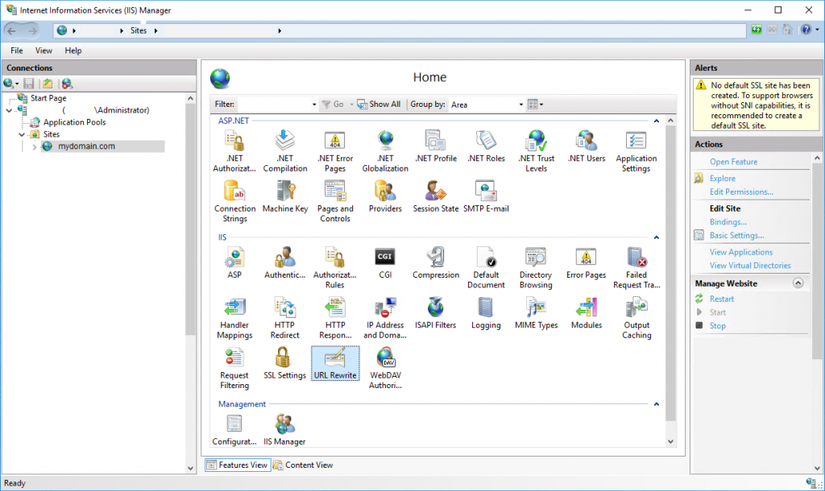Open Configuration Editor in Management
This screenshot has height=491, width=825.
click(234, 430)
